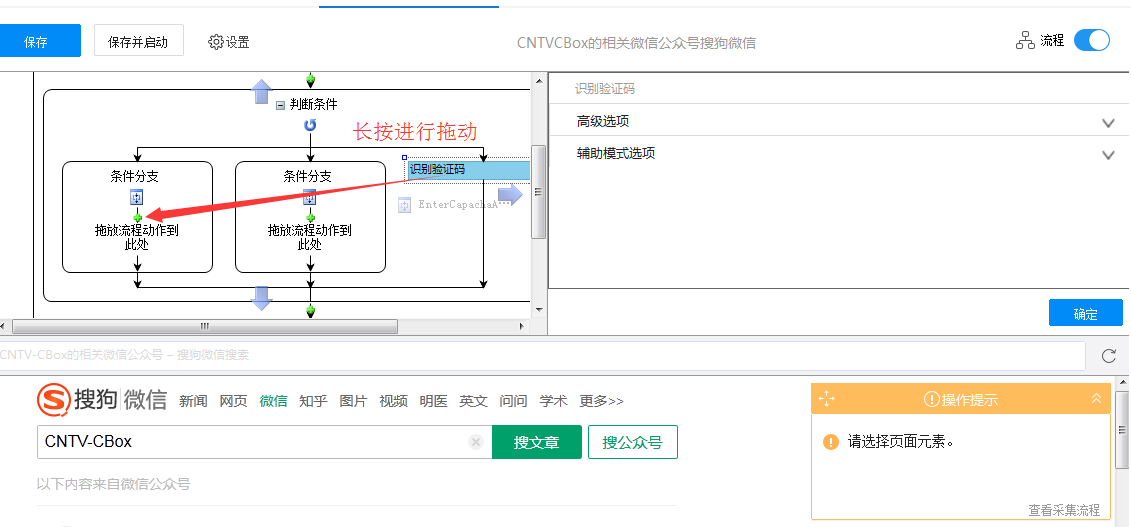Click scroll right arrow of flow panel
This screenshot has width=1131, height=527.
pyautogui.click(x=523, y=327)
